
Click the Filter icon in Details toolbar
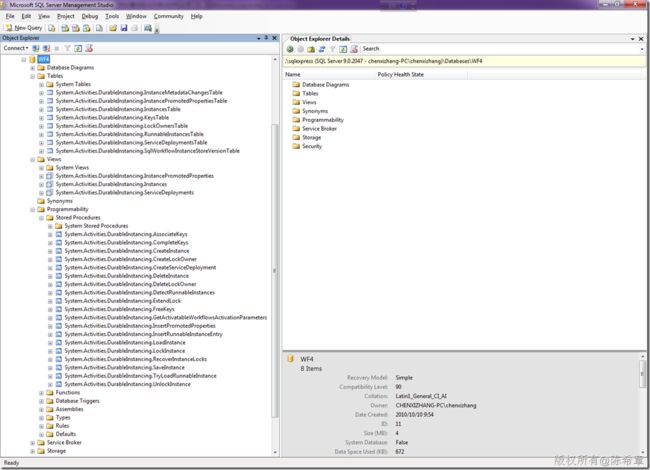[x=332, y=49]
